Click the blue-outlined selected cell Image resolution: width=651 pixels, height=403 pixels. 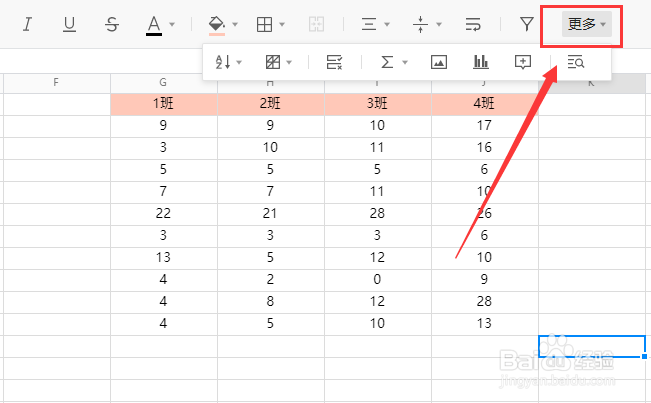pos(592,346)
